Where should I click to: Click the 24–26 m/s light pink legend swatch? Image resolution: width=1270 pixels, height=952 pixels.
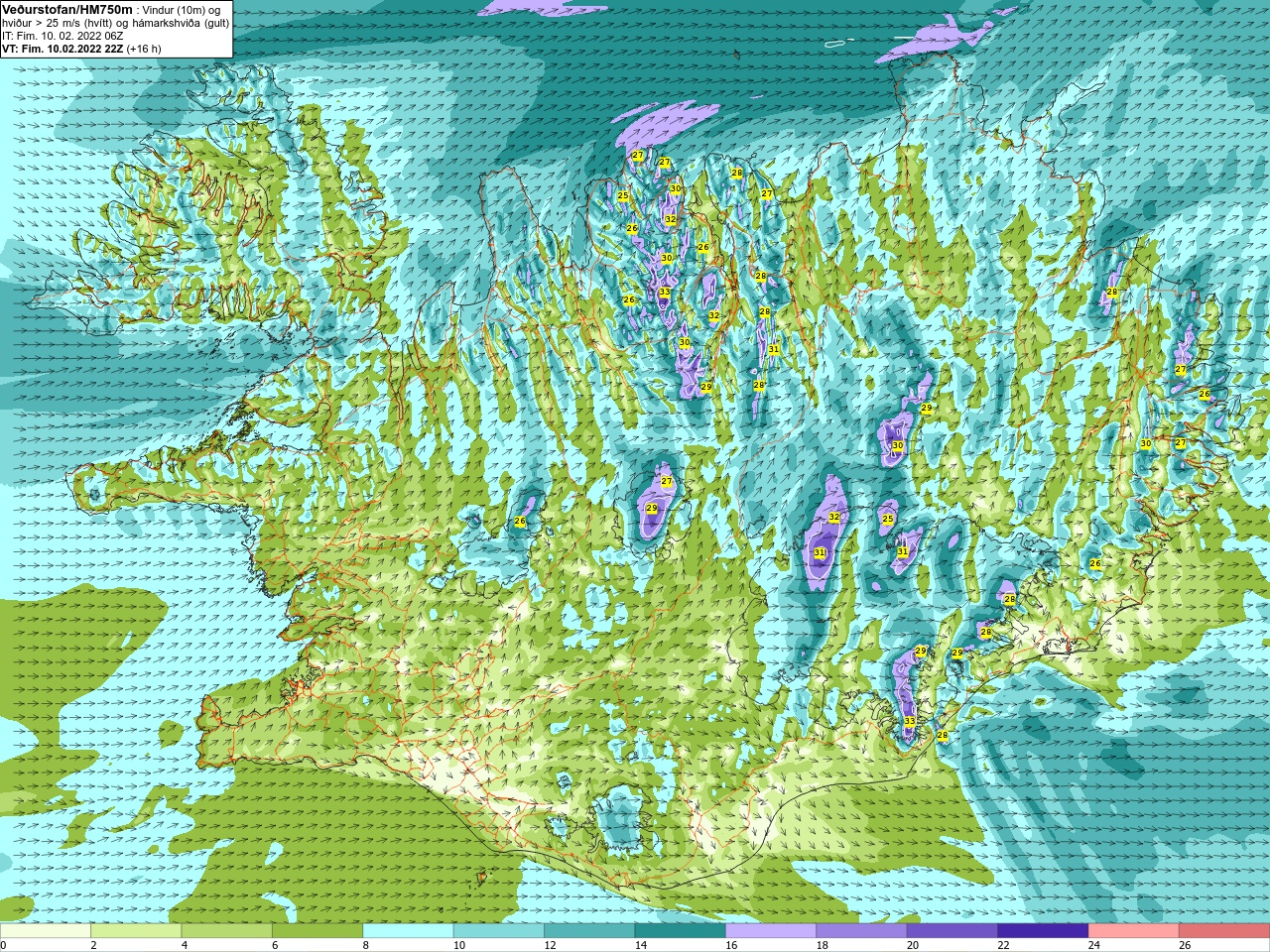(1133, 931)
